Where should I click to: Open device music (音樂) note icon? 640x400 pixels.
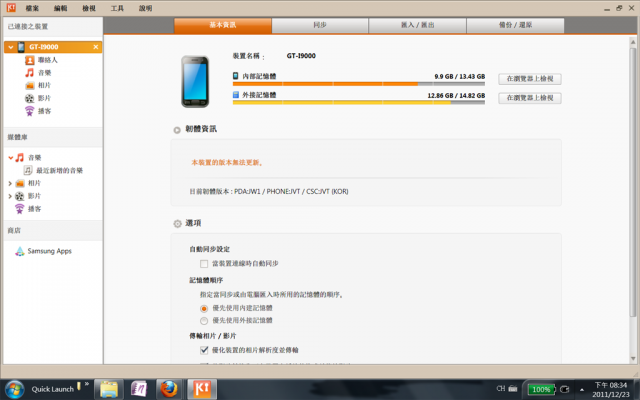point(29,73)
